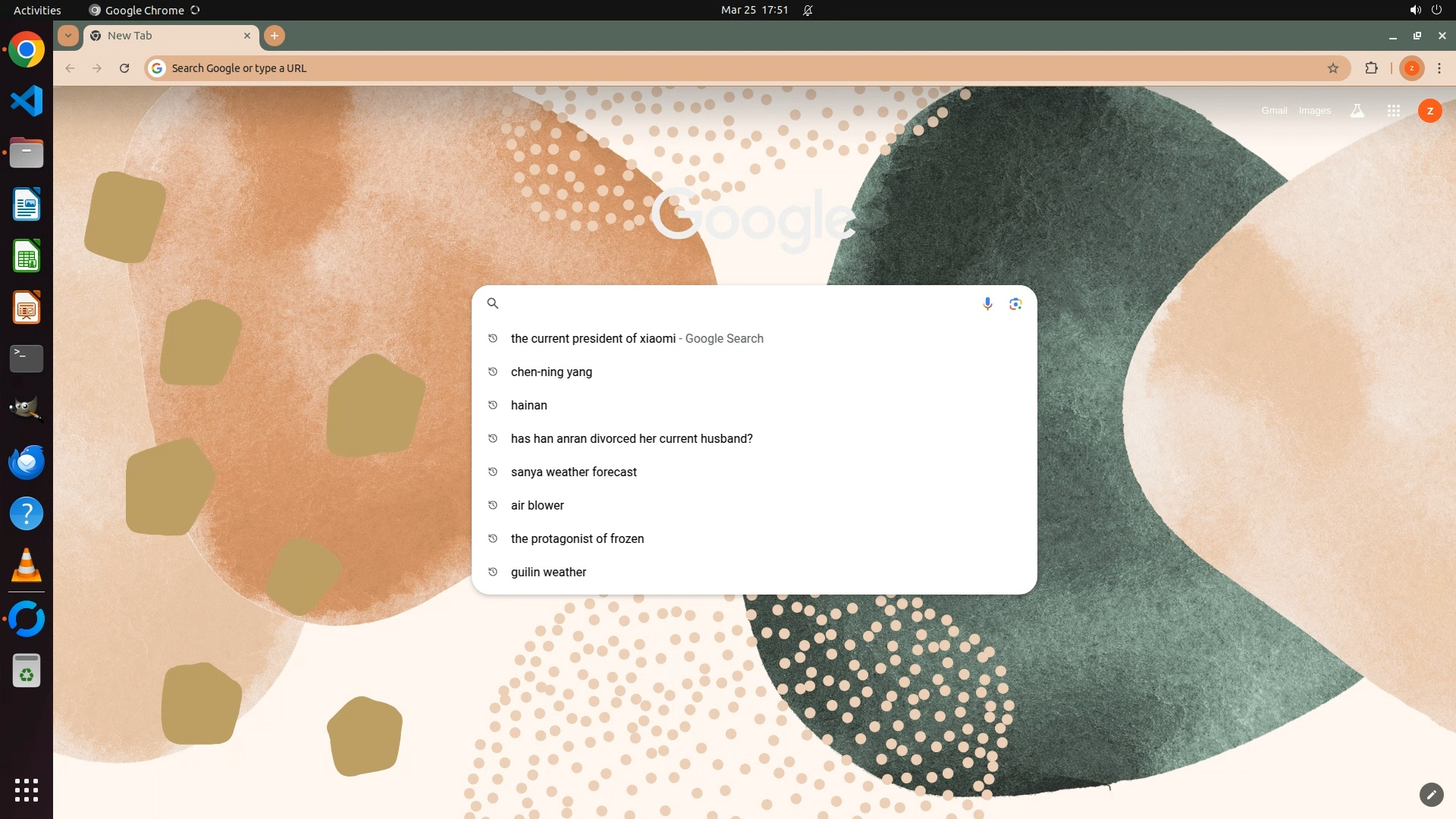Viewport: 1456px width, 819px height.
Task: Open the Gmail link
Action: coord(1274,111)
